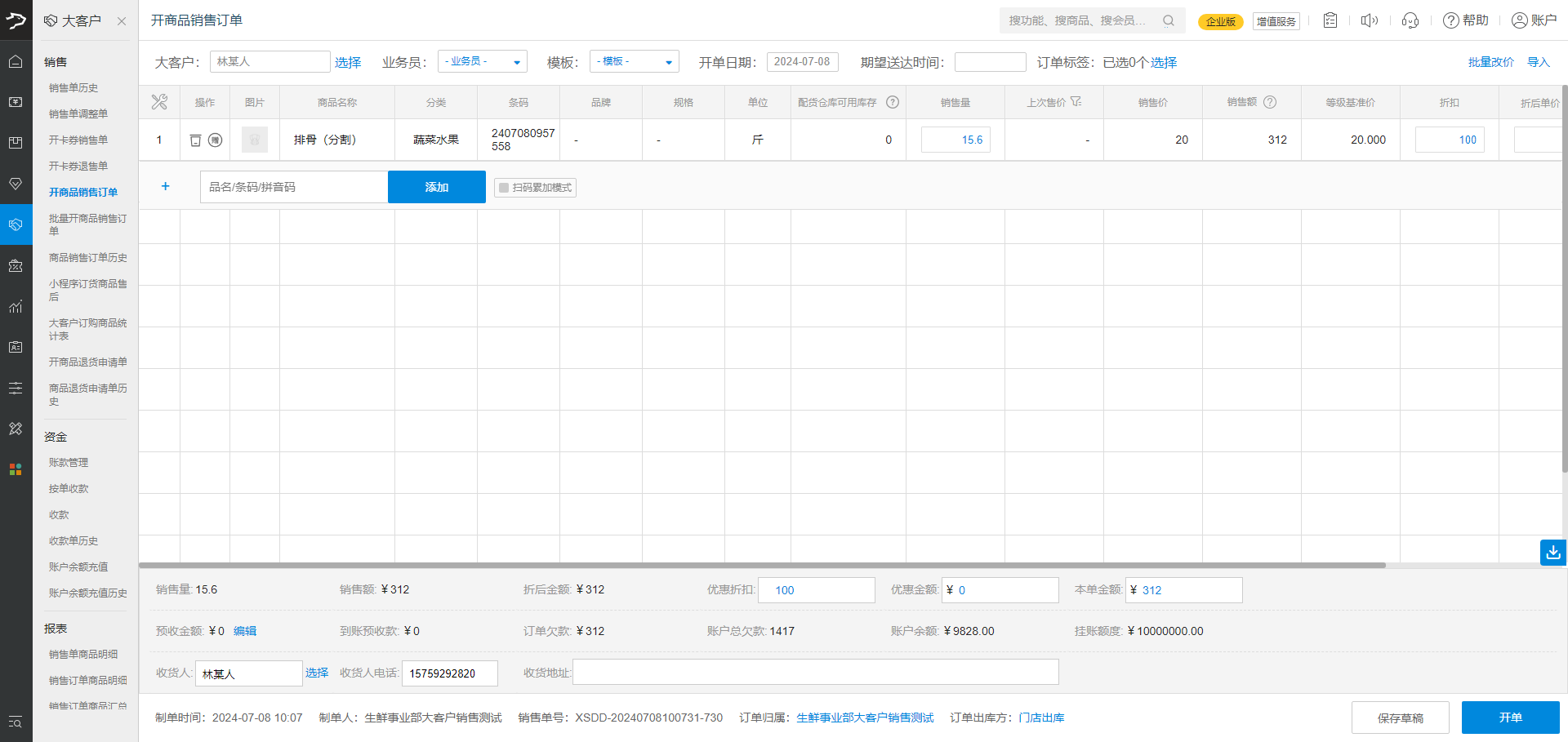This screenshot has height=742, width=1568.
Task: Expand the 模板 dropdown
Action: coord(635,62)
